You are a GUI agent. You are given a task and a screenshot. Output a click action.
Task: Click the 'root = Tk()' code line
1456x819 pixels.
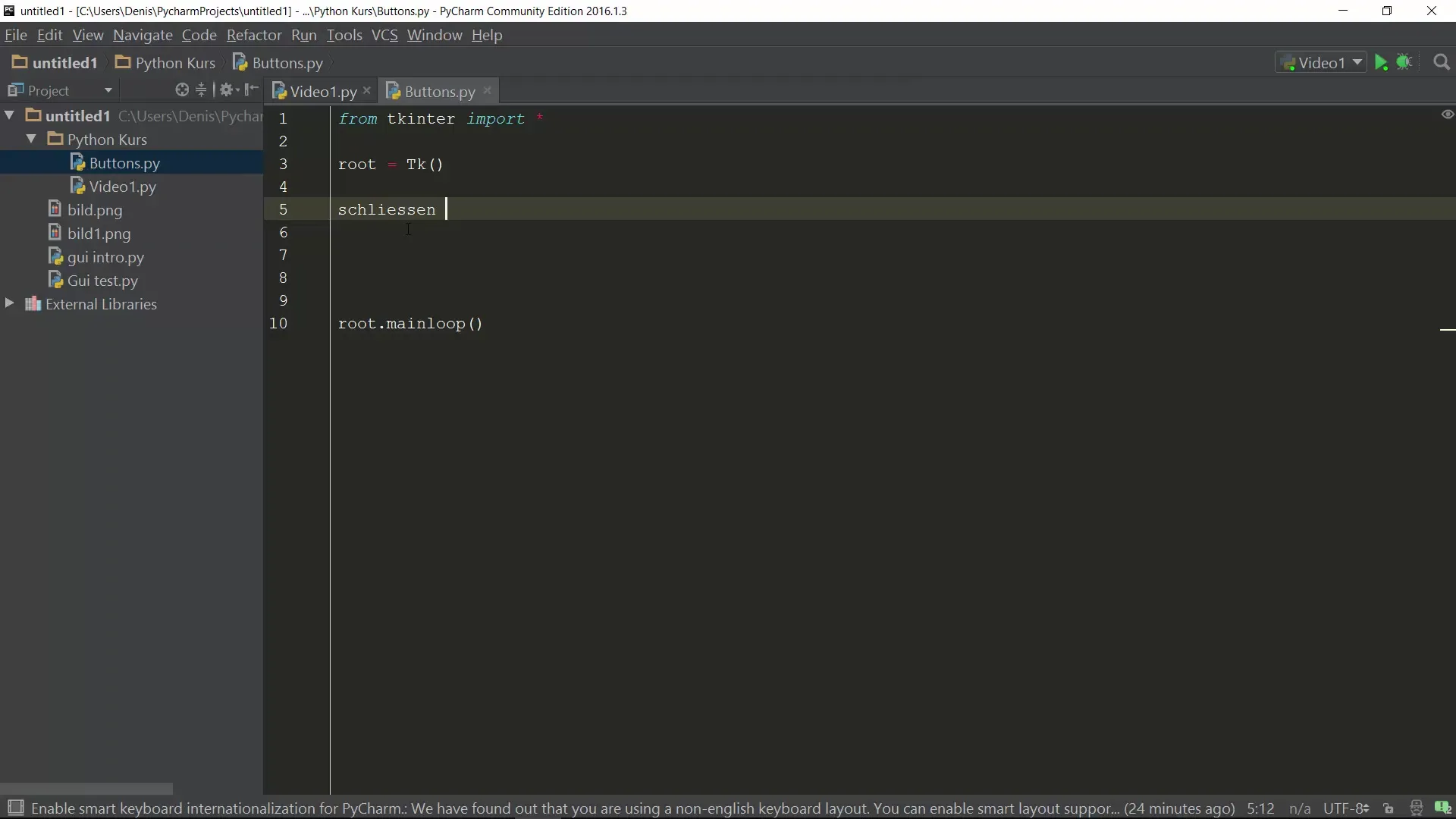tap(391, 165)
